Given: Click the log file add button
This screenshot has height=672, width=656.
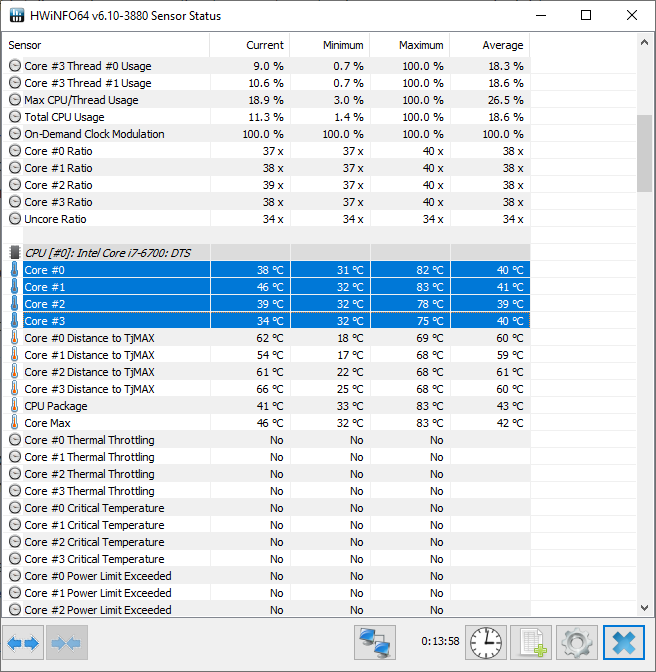Looking at the screenshot, I should coord(532,642).
